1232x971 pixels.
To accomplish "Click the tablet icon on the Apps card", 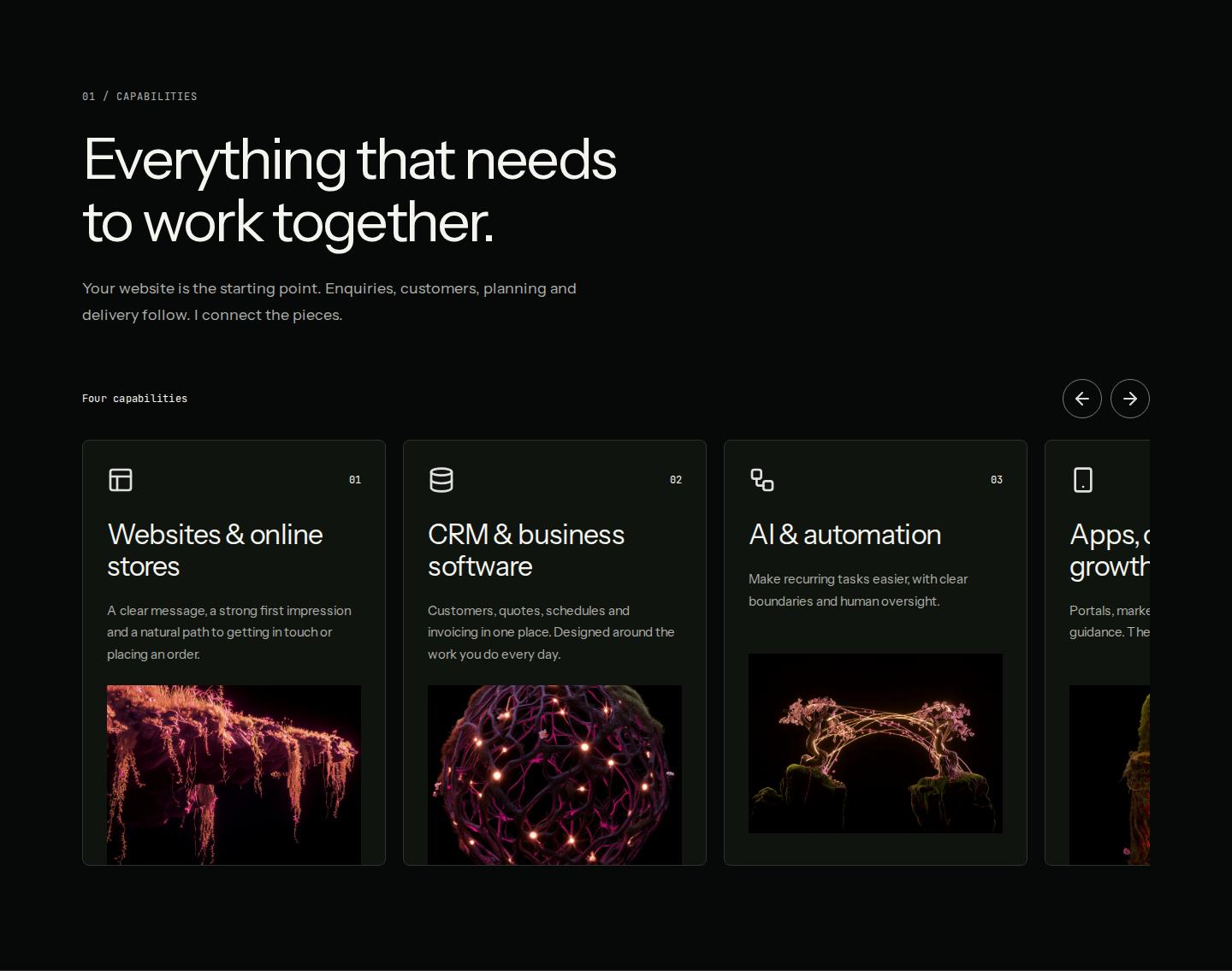I will click(1083, 480).
